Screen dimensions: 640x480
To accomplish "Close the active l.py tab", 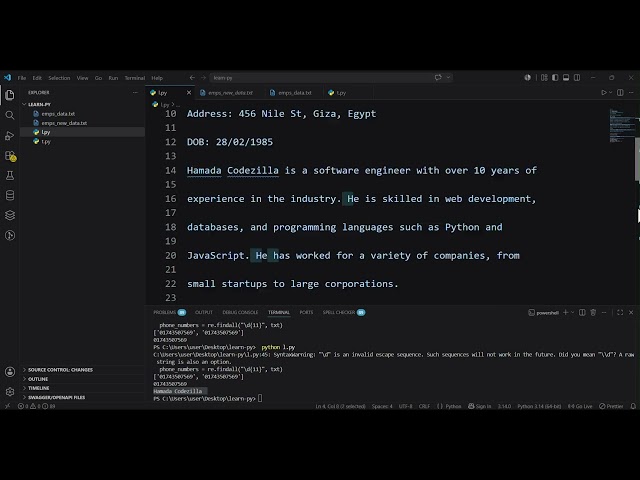I will tap(189, 93).
